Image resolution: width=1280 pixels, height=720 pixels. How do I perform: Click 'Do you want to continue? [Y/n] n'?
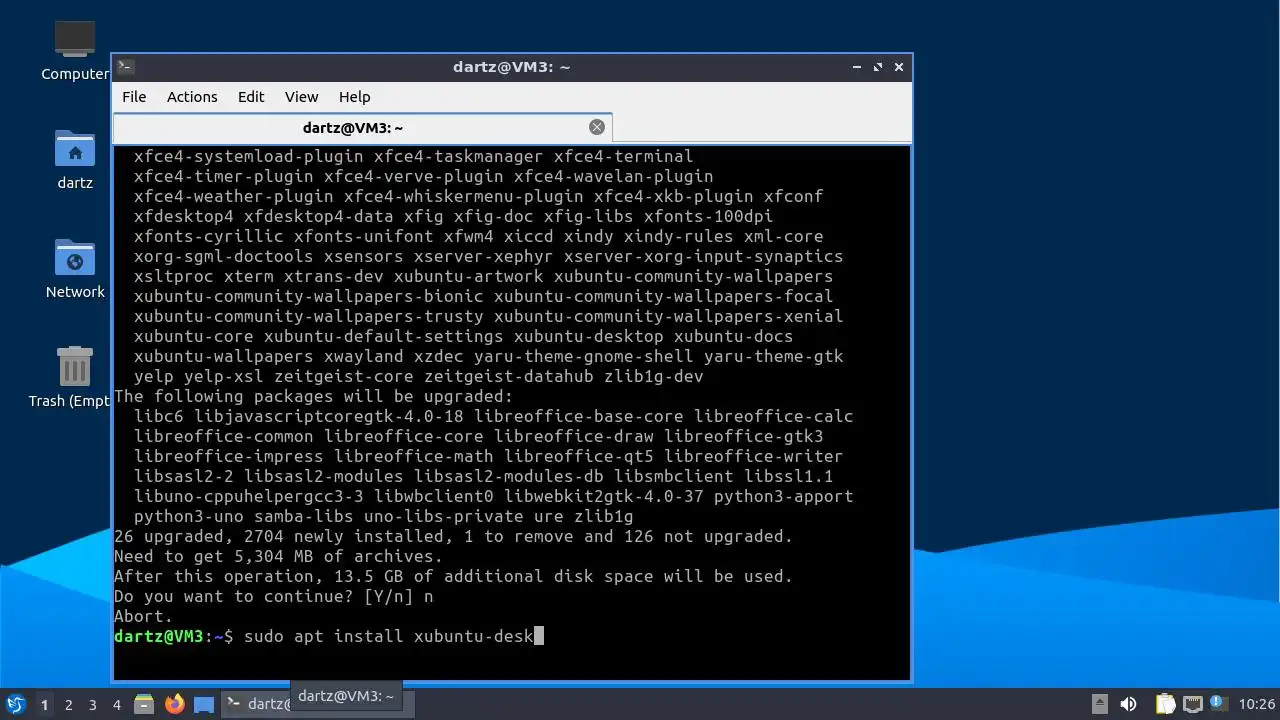tap(273, 596)
